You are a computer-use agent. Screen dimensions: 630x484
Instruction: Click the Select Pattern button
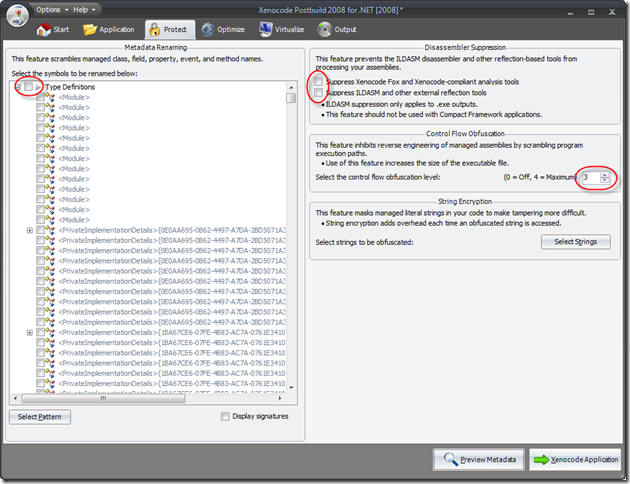(40, 416)
